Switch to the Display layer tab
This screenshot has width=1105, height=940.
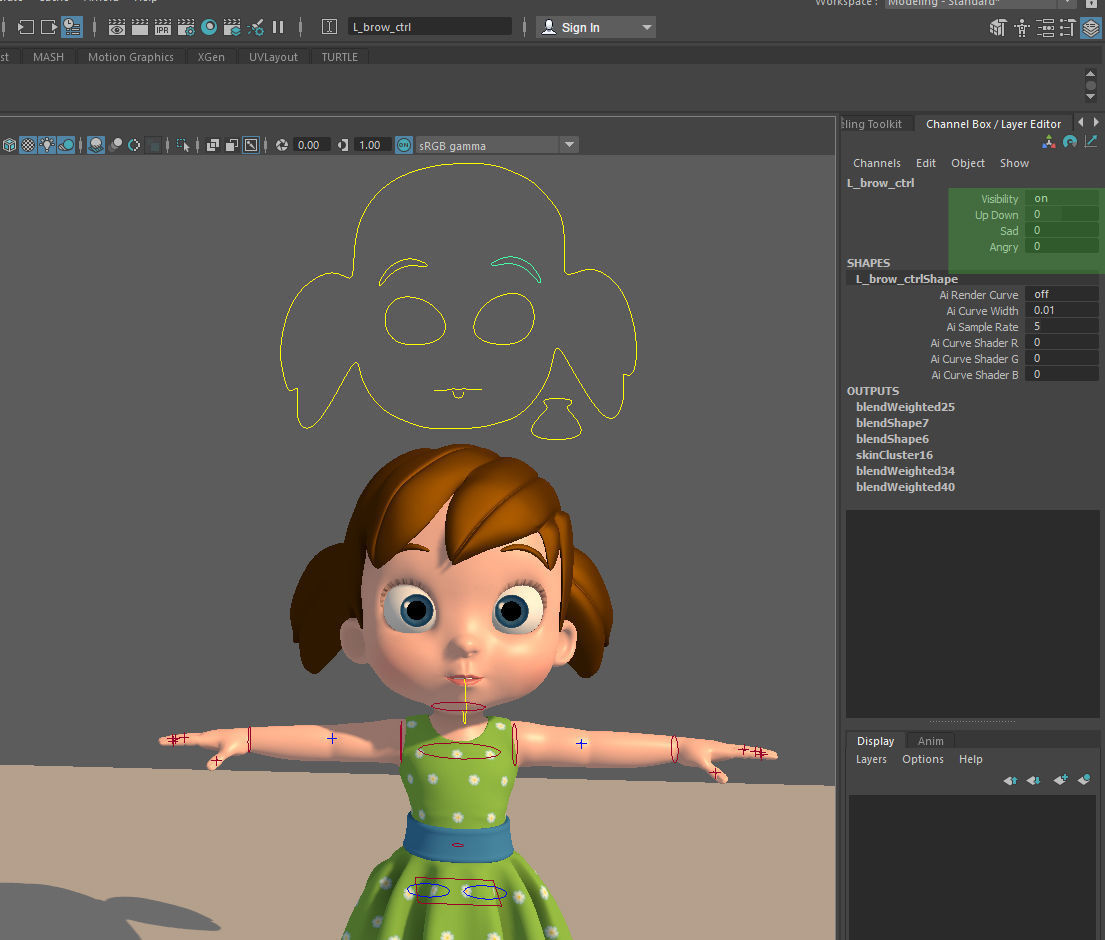875,741
